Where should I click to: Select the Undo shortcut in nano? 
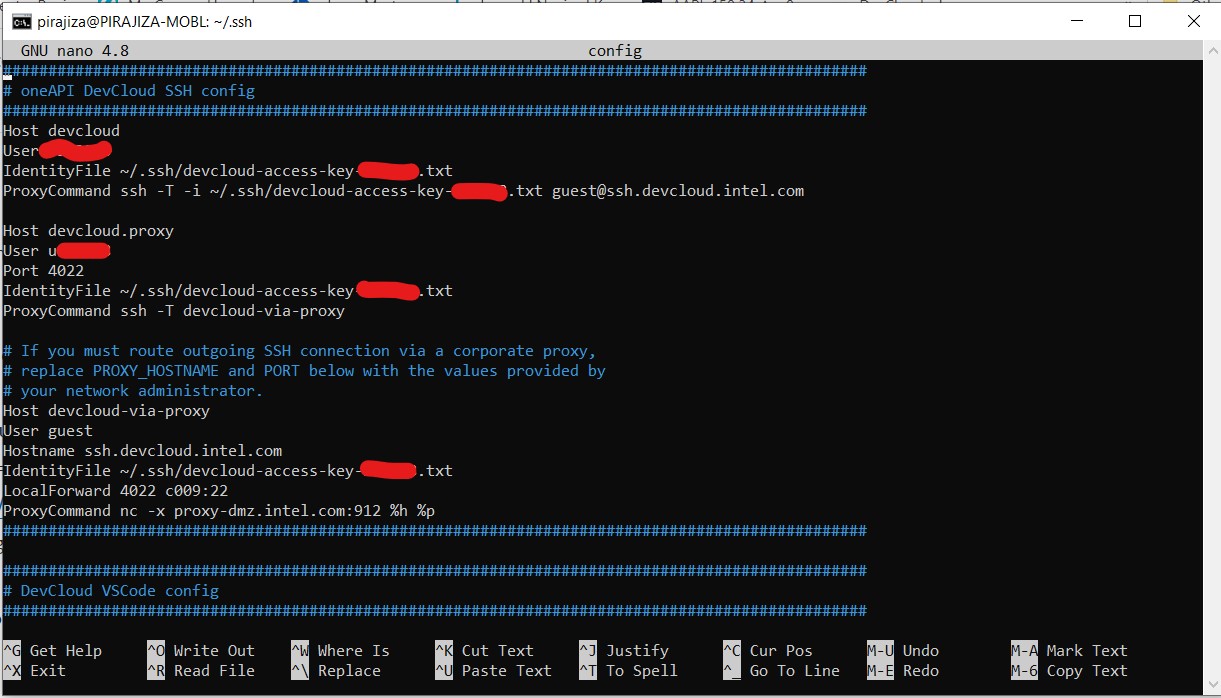[920, 651]
